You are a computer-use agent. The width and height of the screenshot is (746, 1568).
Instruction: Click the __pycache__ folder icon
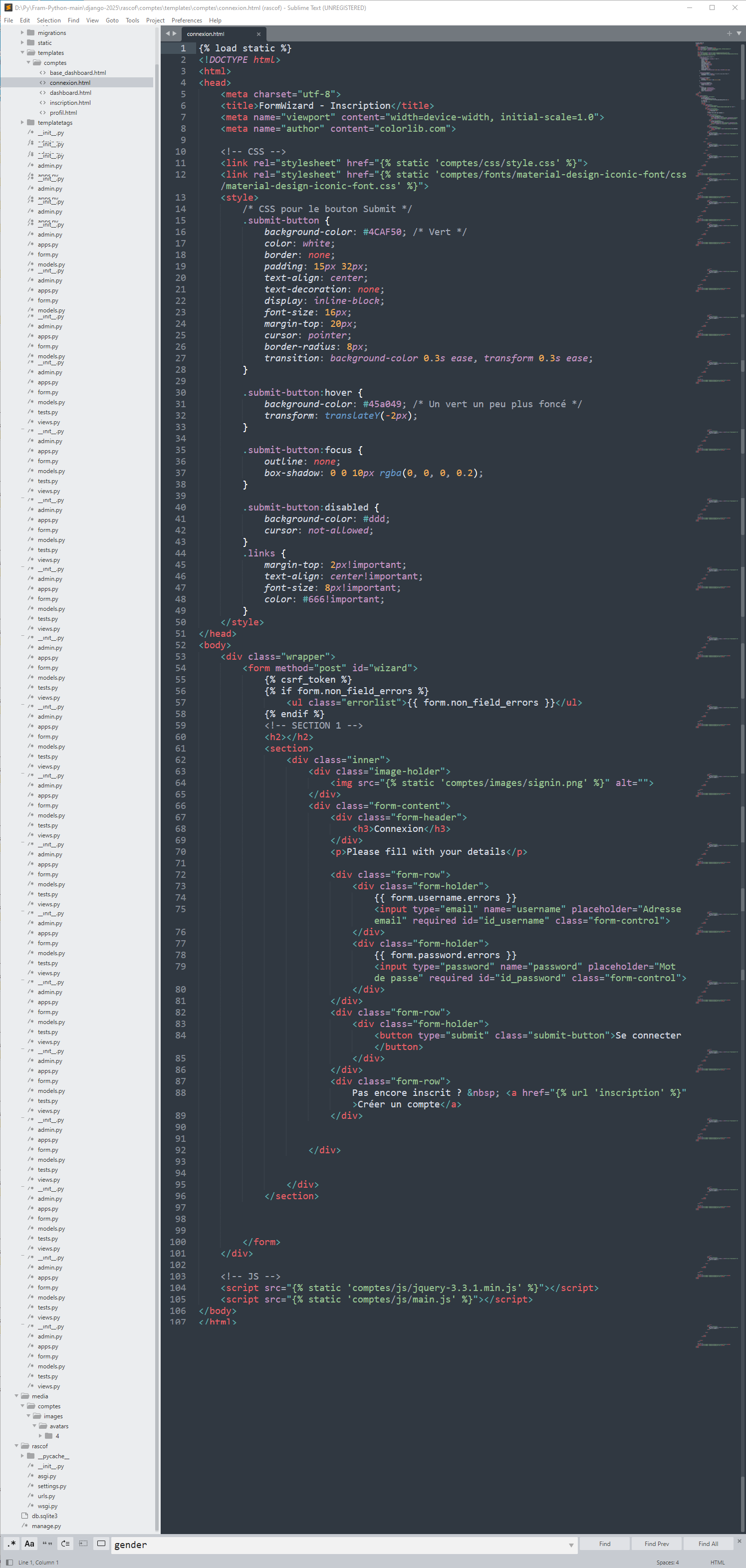30,1456
